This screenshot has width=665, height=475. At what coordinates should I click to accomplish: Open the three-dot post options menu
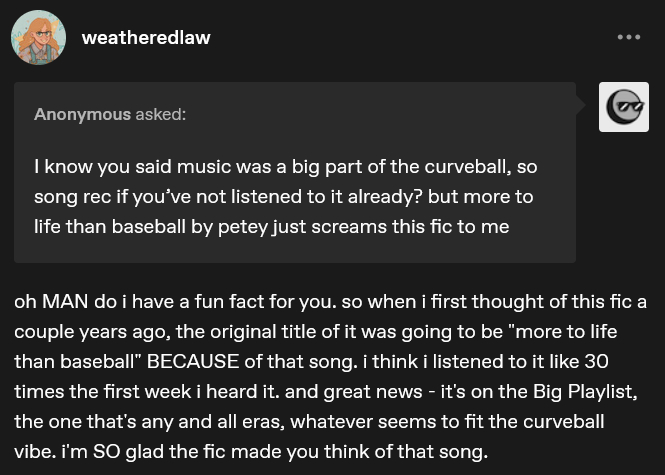click(628, 38)
